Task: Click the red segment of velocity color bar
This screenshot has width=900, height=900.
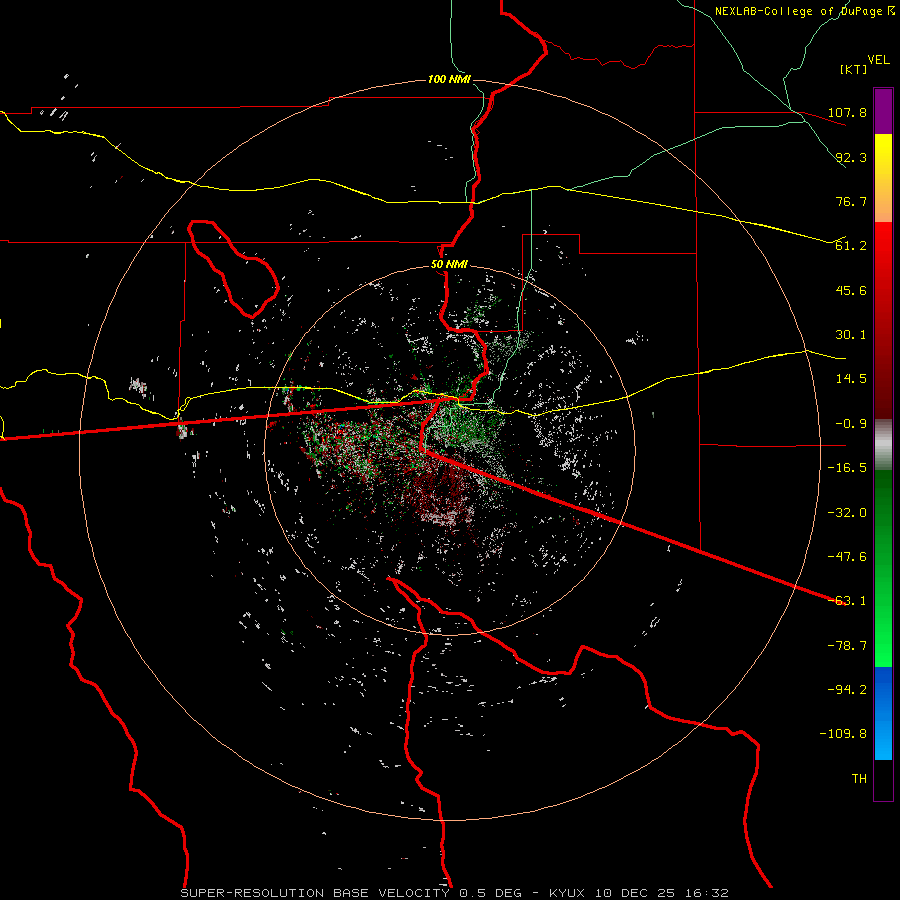Action: 883,320
